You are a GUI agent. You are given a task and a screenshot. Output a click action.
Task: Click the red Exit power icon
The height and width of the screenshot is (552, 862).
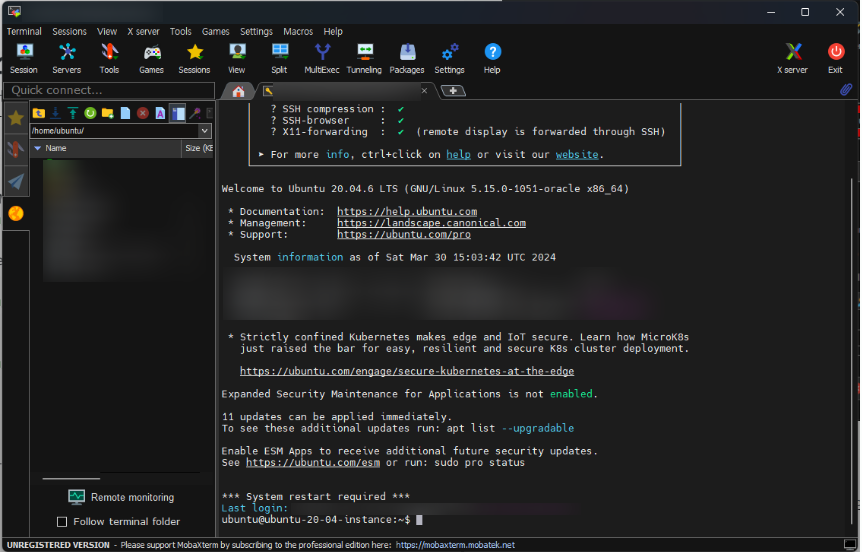click(x=836, y=58)
